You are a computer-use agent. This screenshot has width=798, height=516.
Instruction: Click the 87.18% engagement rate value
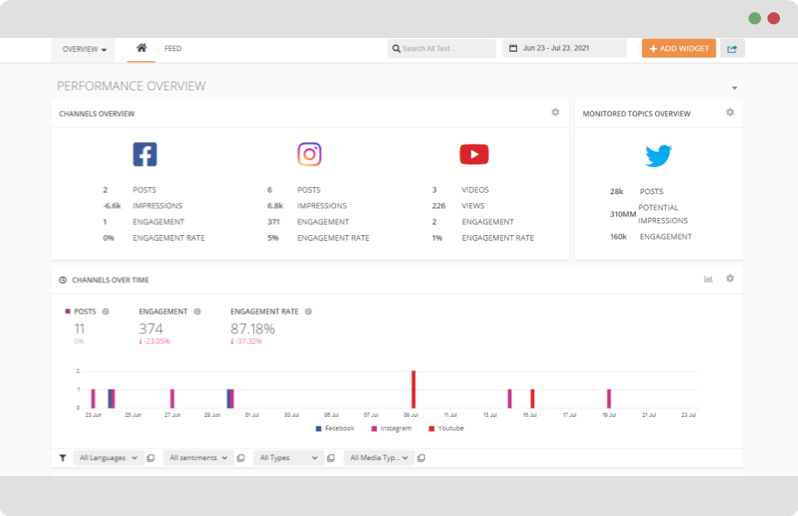click(252, 329)
